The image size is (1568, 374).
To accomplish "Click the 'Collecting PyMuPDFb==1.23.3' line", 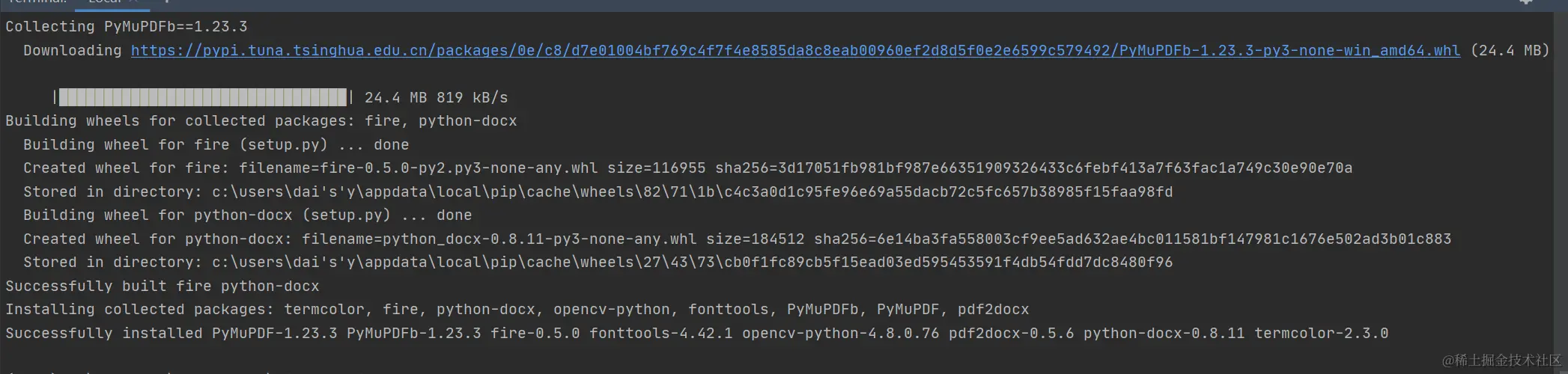I will (126, 27).
